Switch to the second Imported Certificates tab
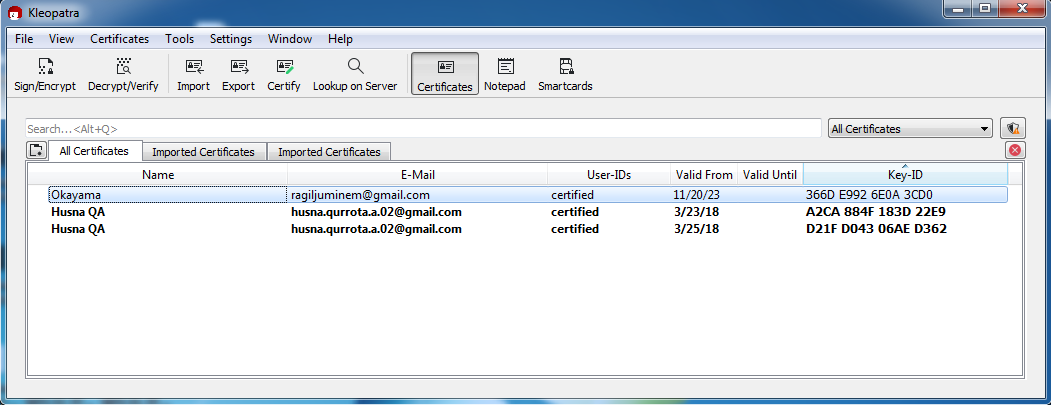The width and height of the screenshot is (1051, 405). [x=330, y=152]
